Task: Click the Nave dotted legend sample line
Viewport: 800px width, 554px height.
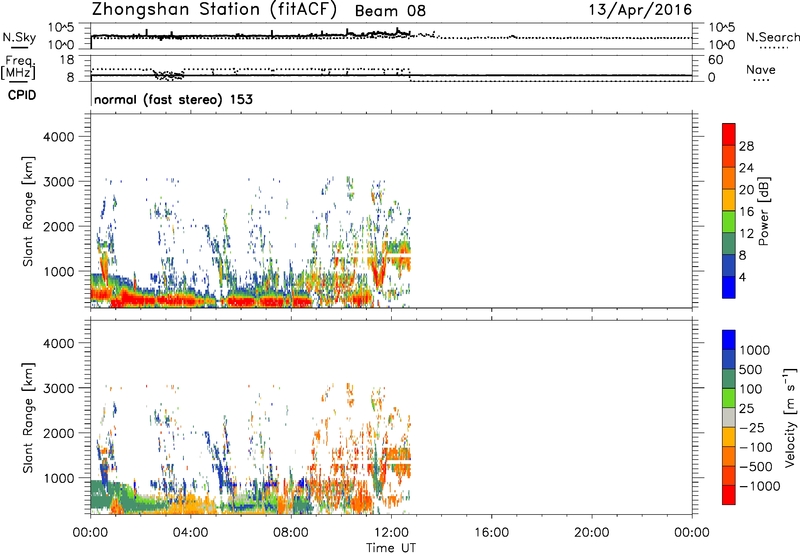Action: click(761, 81)
